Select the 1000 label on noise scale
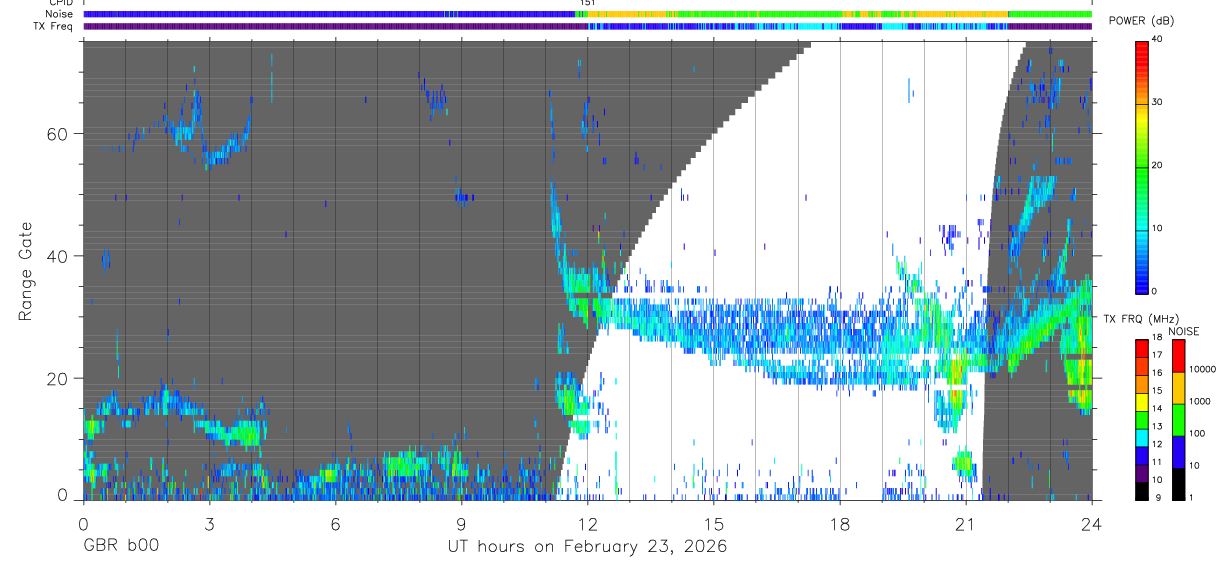1228x567 pixels. [1199, 400]
